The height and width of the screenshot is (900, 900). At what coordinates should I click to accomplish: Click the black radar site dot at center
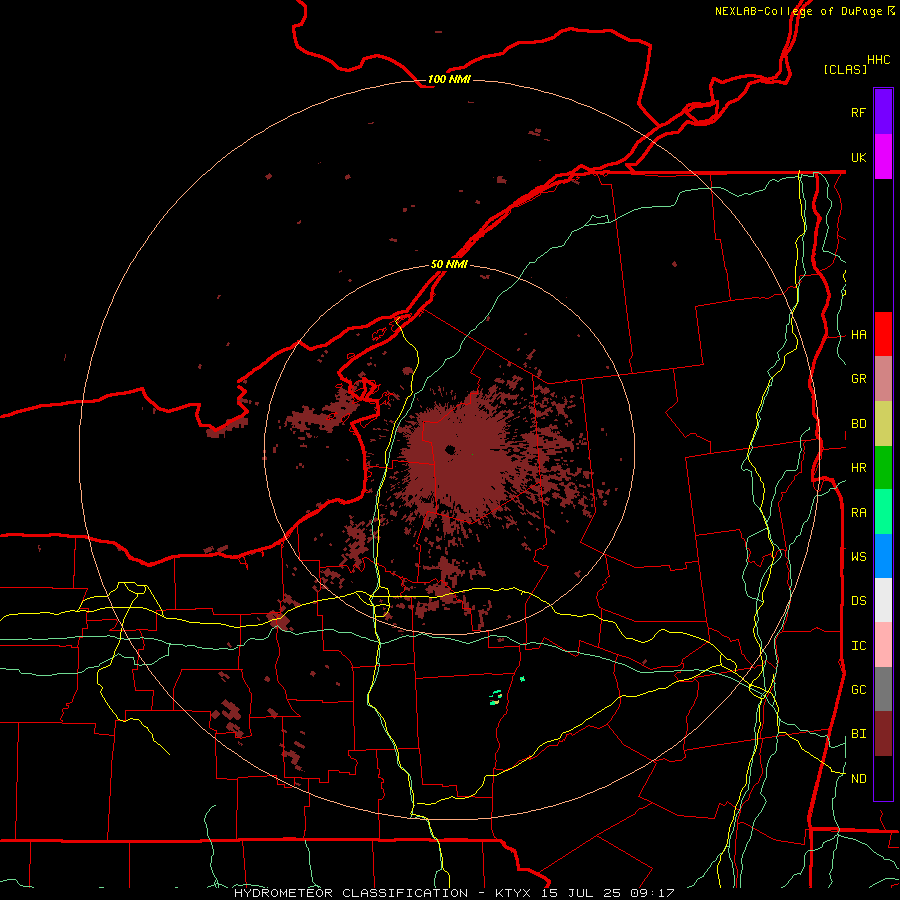450,450
